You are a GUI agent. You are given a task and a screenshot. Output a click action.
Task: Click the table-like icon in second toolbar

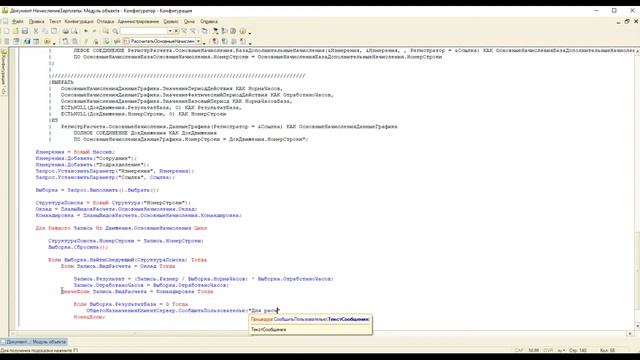36,41
